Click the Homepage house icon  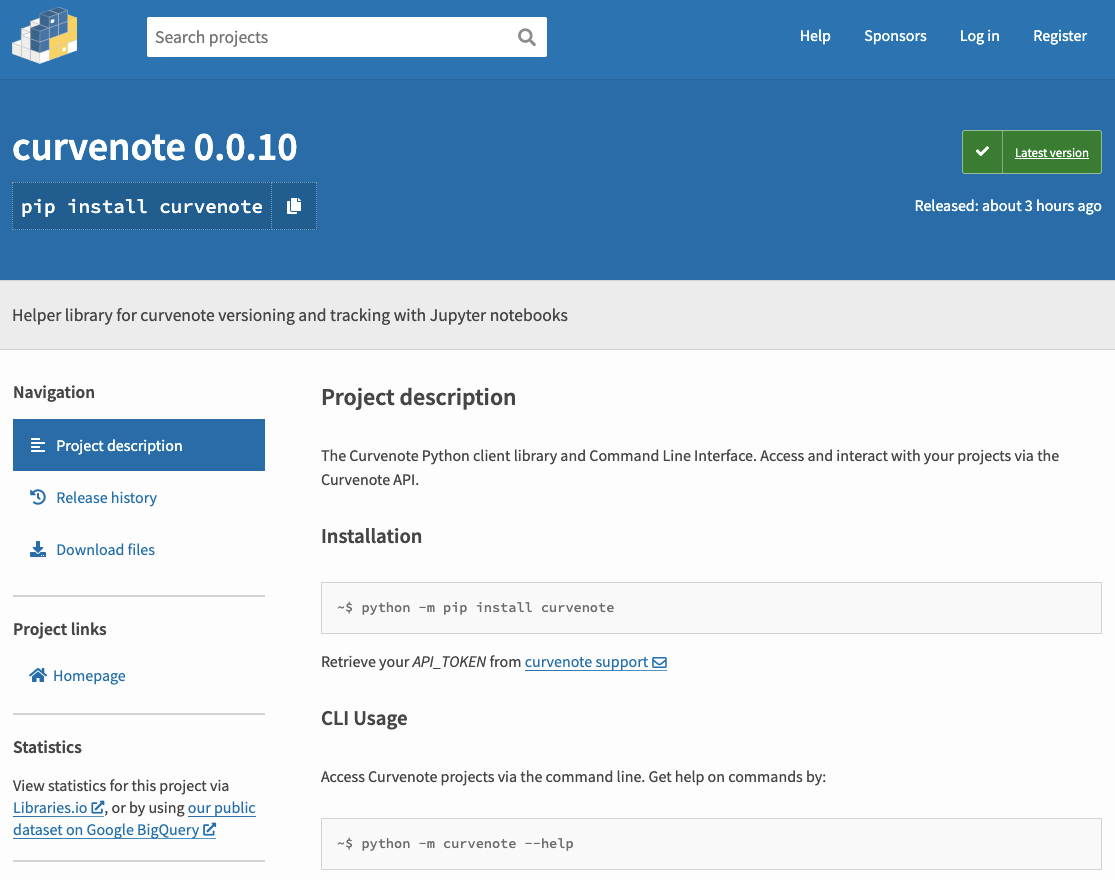38,675
